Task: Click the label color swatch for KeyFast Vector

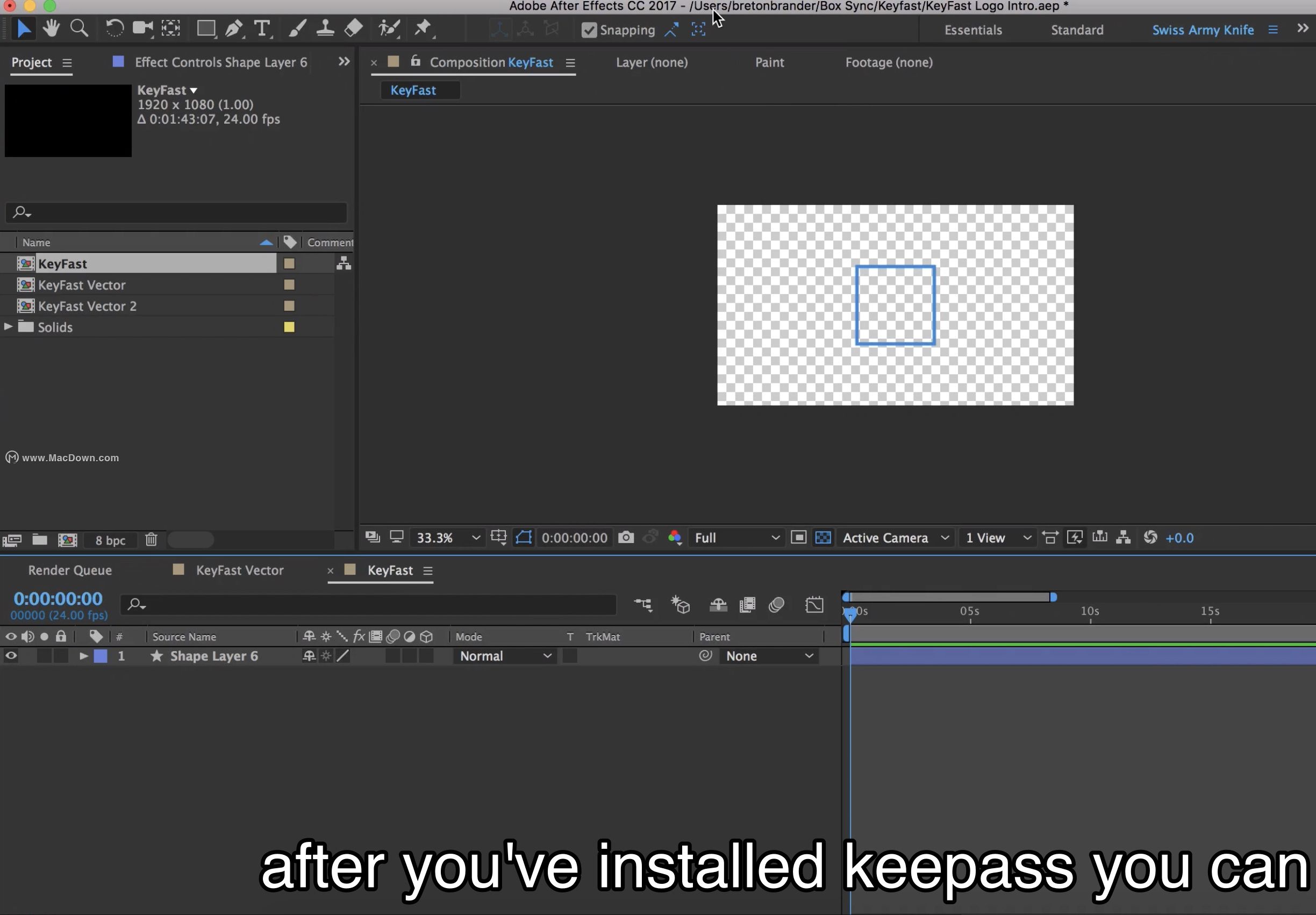Action: pyautogui.click(x=289, y=285)
